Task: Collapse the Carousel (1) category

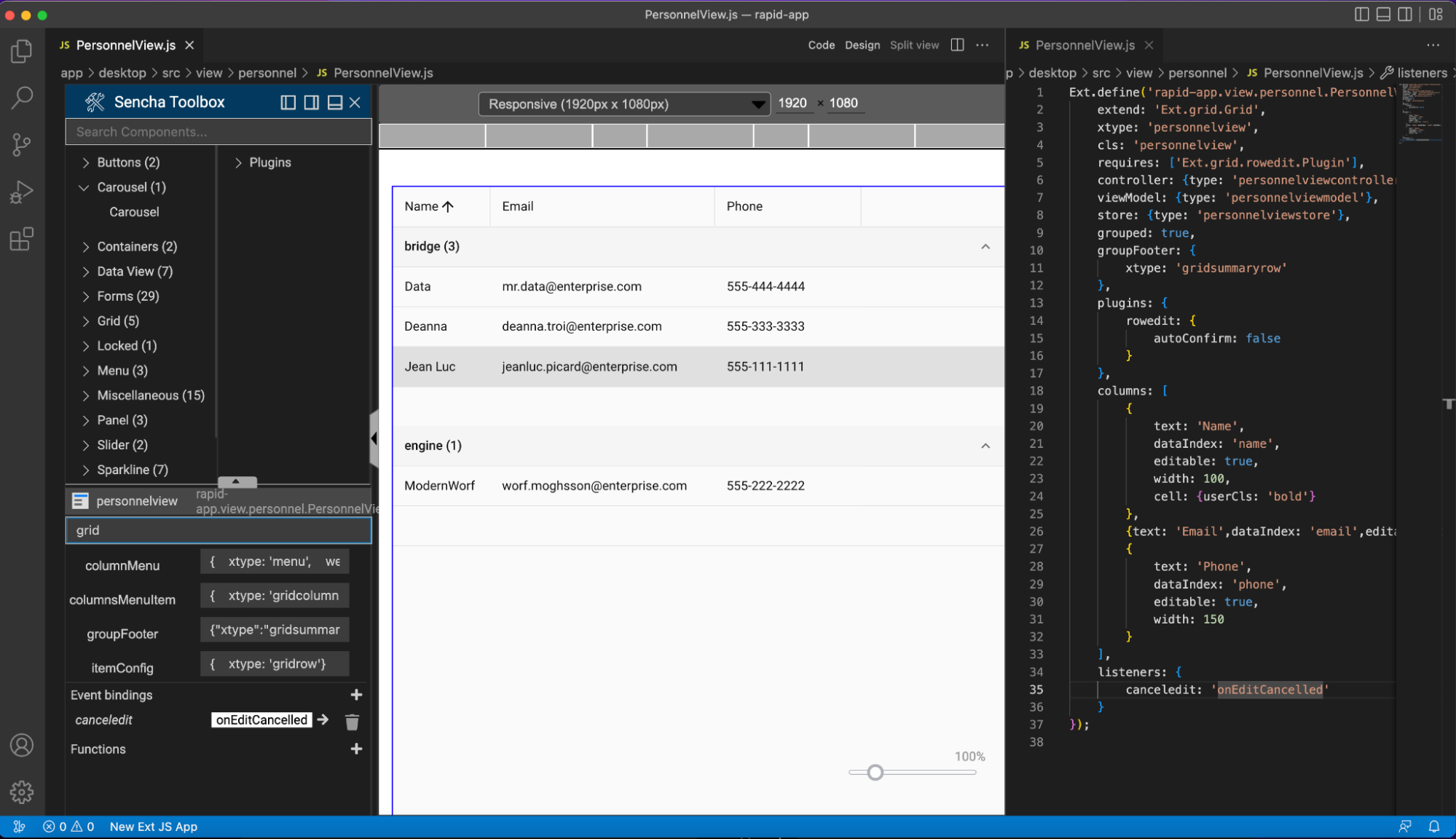Action: [84, 187]
